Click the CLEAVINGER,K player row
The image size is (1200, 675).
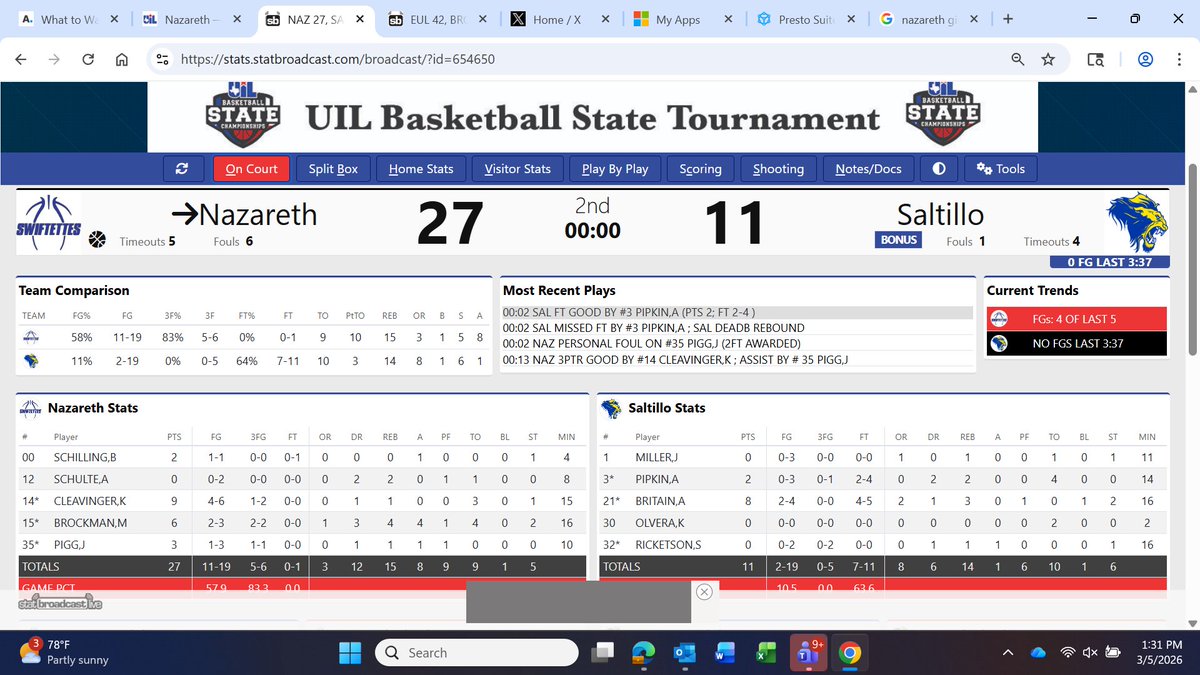click(301, 501)
